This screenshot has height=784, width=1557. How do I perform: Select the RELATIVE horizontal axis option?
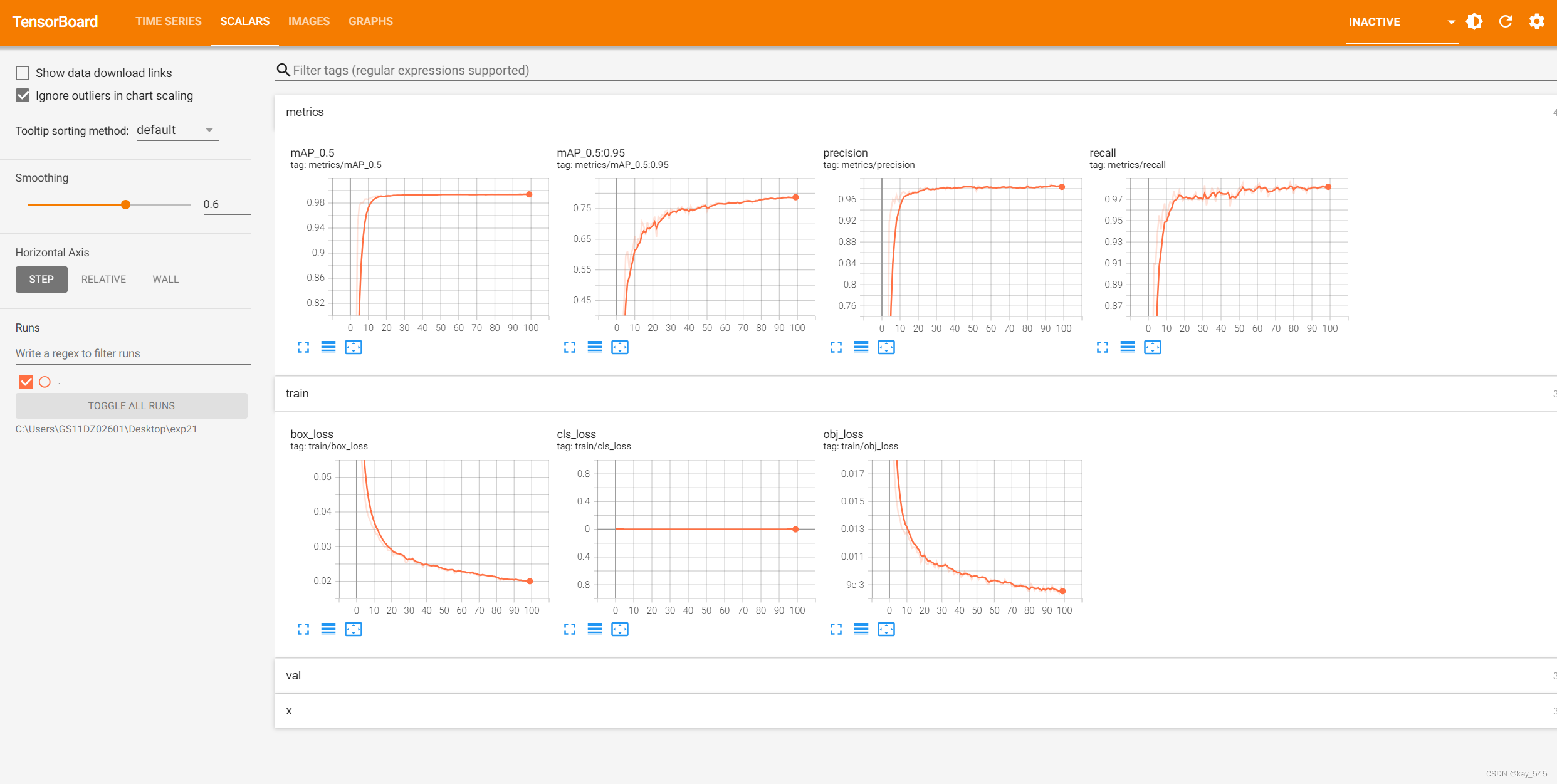[x=103, y=280]
